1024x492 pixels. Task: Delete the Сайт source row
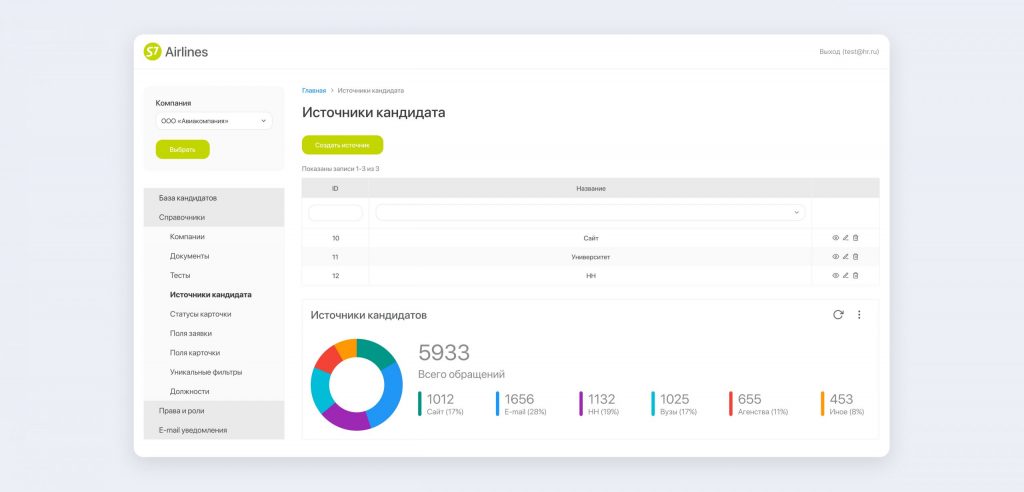tap(856, 238)
